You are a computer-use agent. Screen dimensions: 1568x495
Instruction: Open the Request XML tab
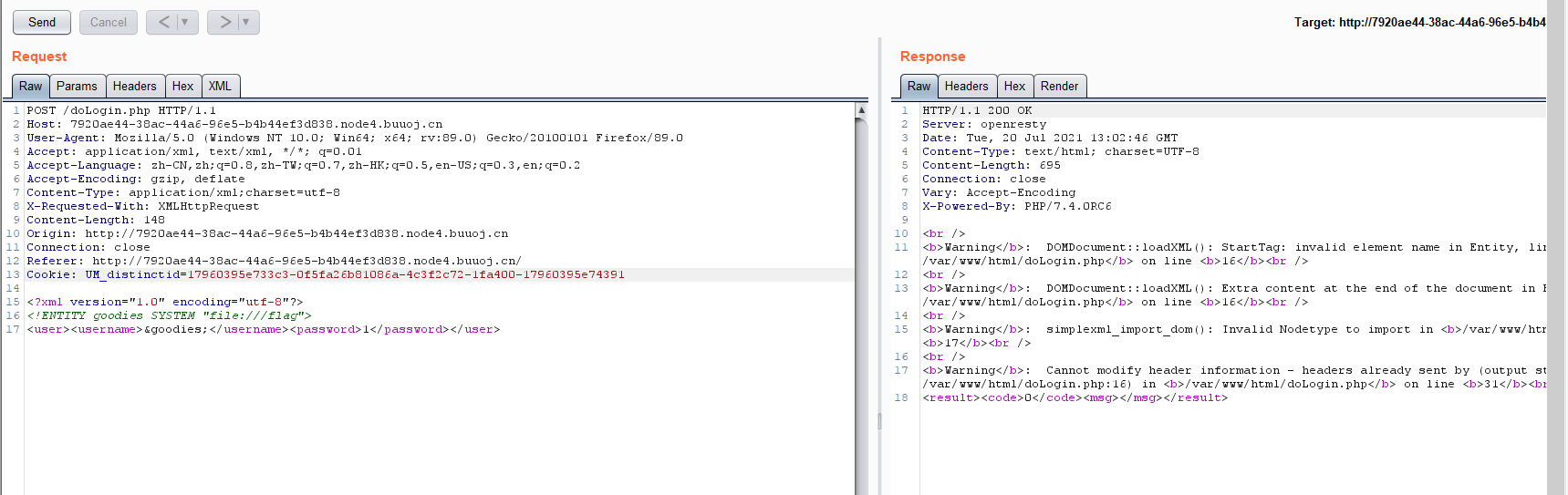(220, 86)
